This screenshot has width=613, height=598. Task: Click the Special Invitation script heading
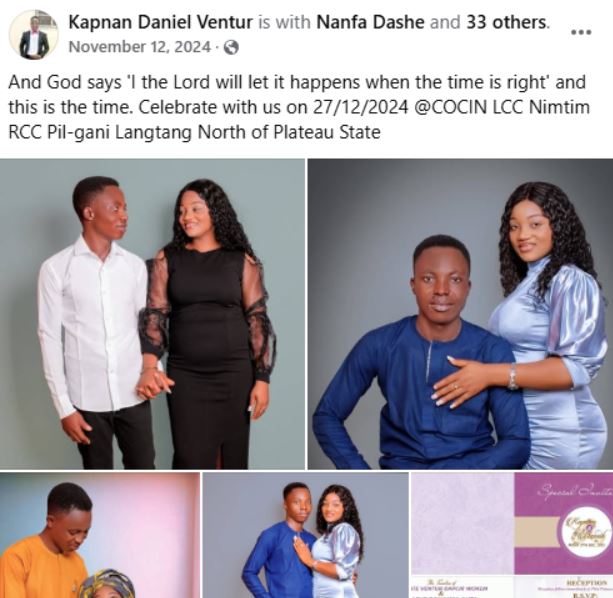tap(575, 490)
